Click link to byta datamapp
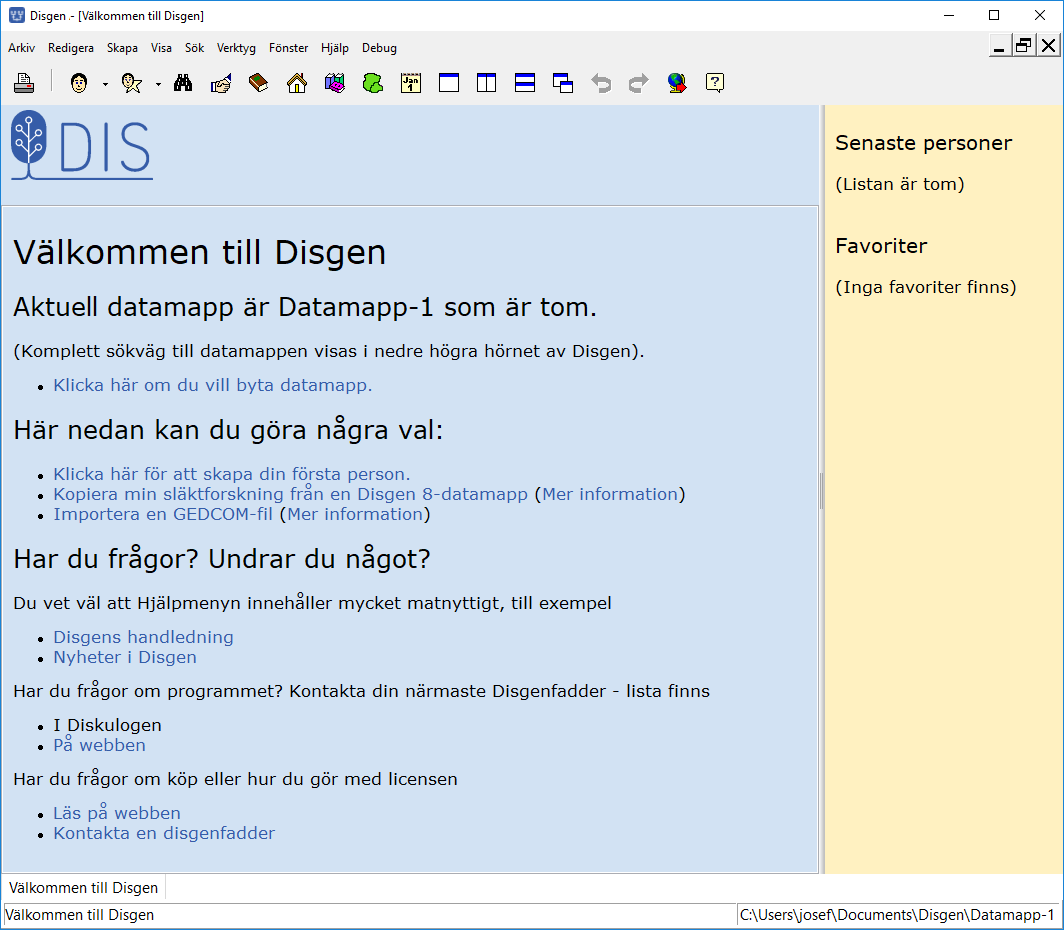The image size is (1064, 930). (x=212, y=385)
